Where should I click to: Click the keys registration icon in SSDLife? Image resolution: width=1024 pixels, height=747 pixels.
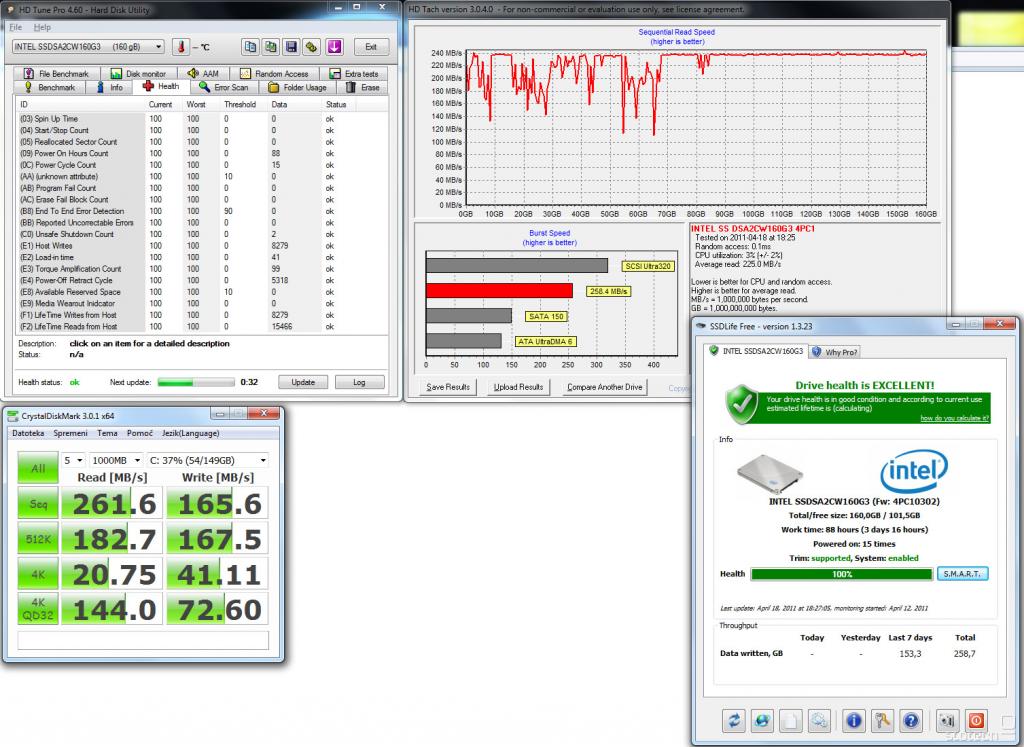[x=882, y=720]
